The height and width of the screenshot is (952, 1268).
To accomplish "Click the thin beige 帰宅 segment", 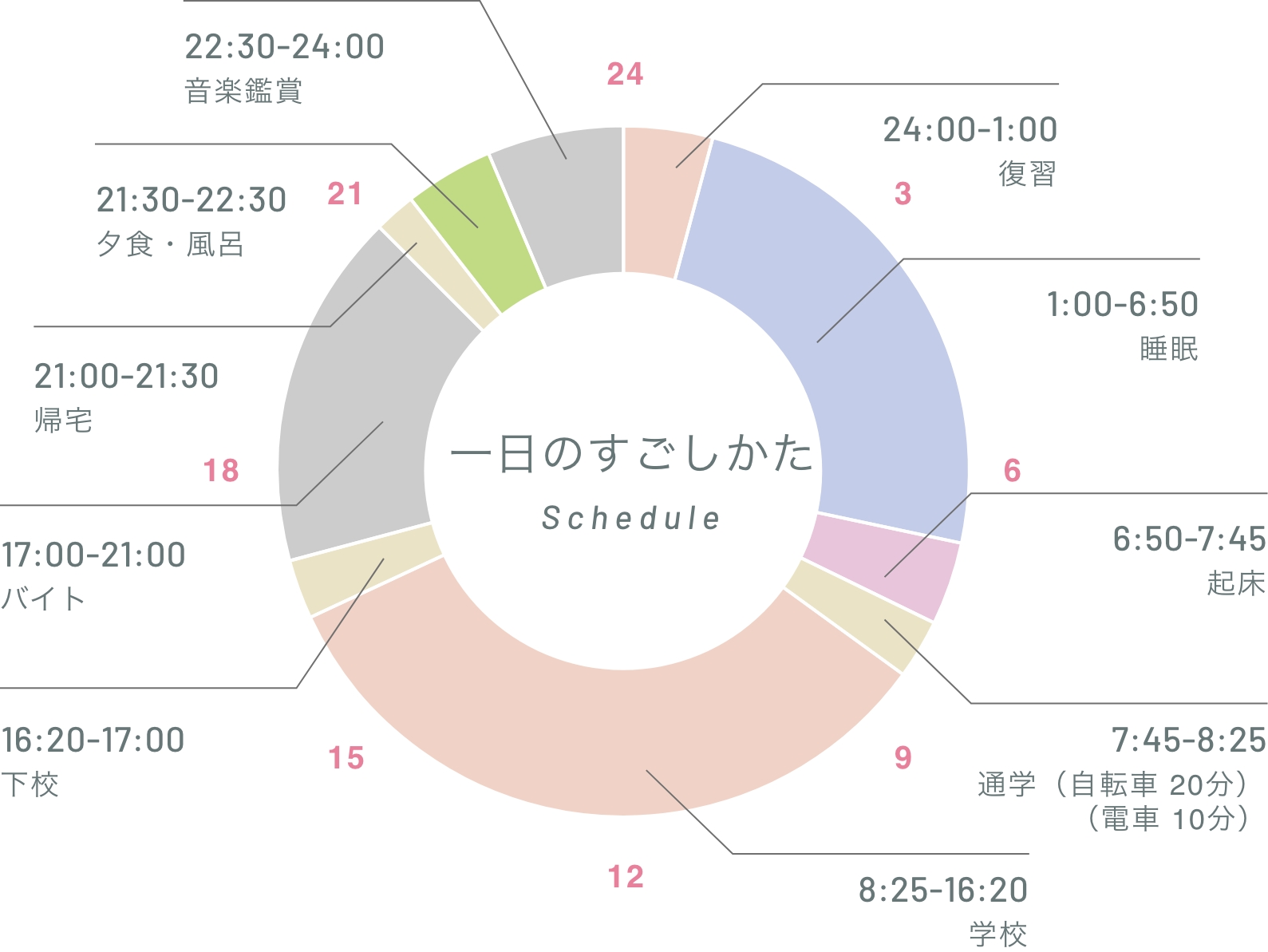I will click(x=439, y=265).
